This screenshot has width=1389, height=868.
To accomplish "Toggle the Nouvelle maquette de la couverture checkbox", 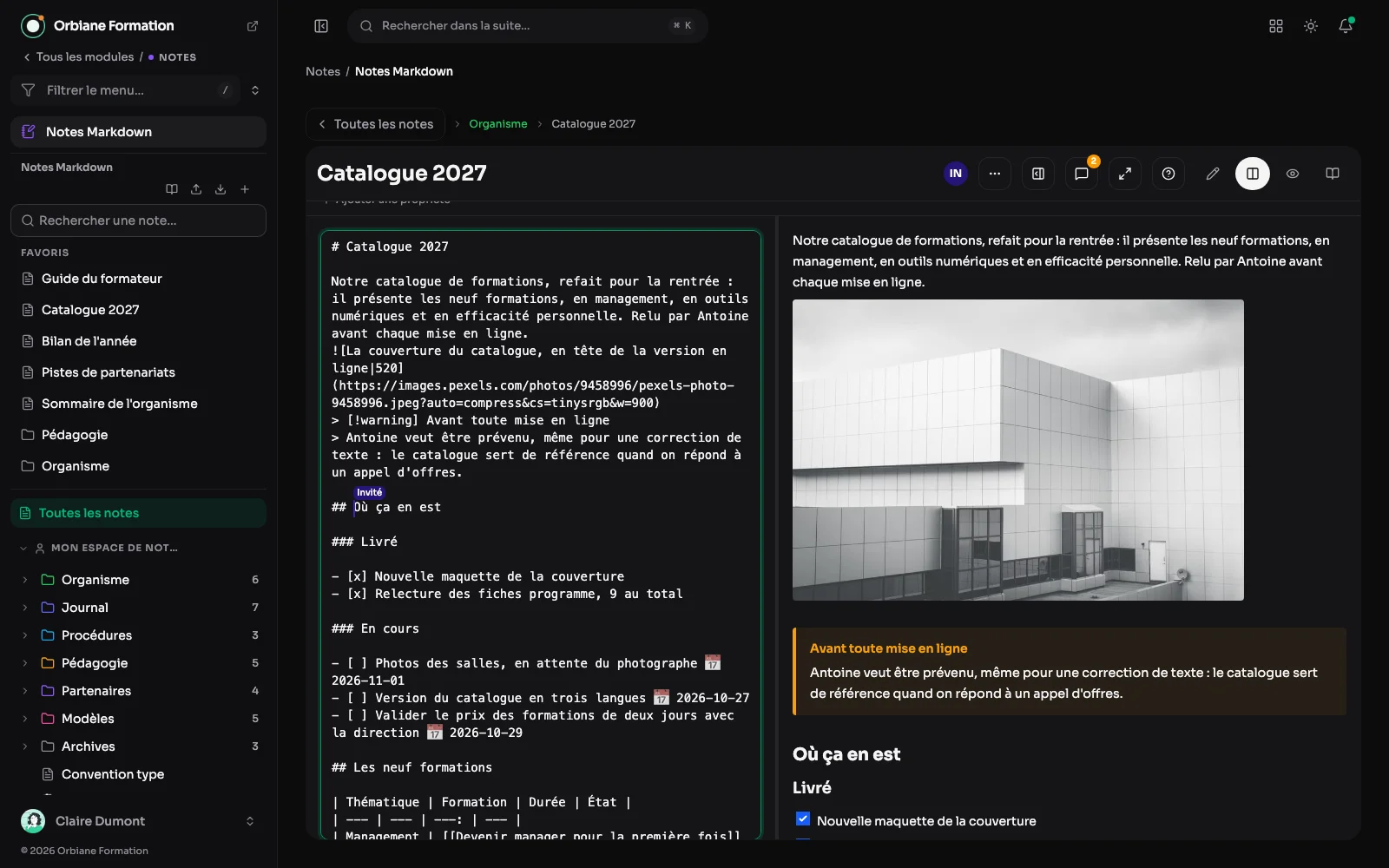I will pos(803,819).
